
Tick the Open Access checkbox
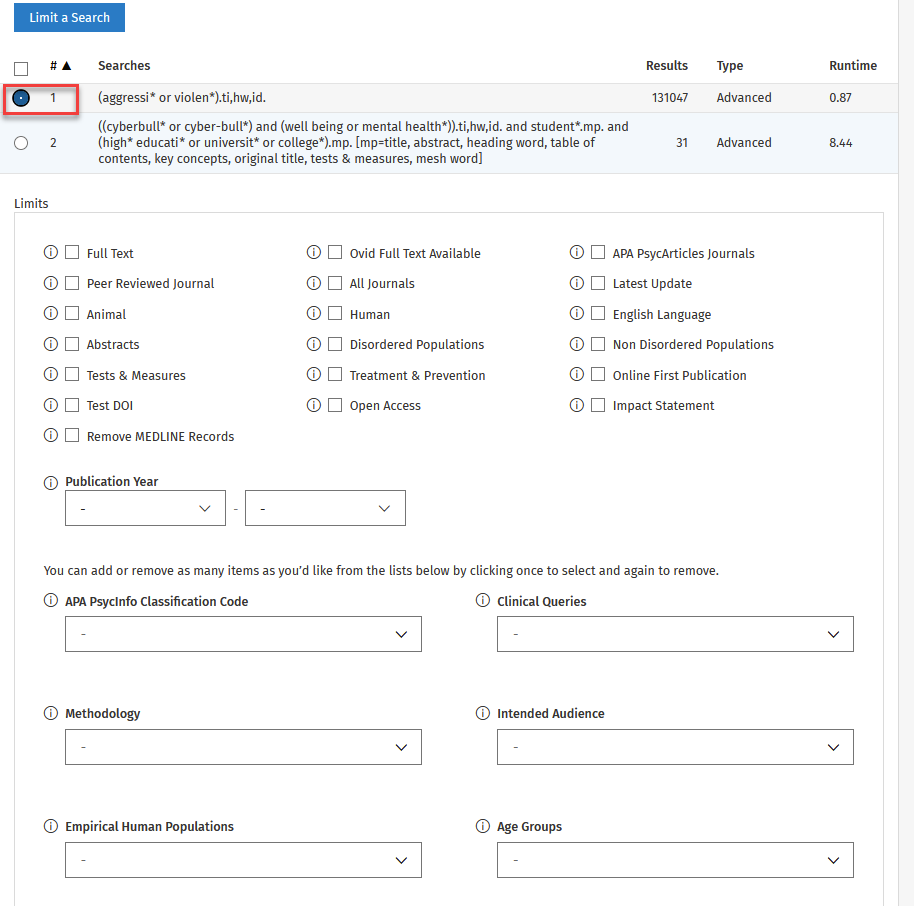click(335, 405)
